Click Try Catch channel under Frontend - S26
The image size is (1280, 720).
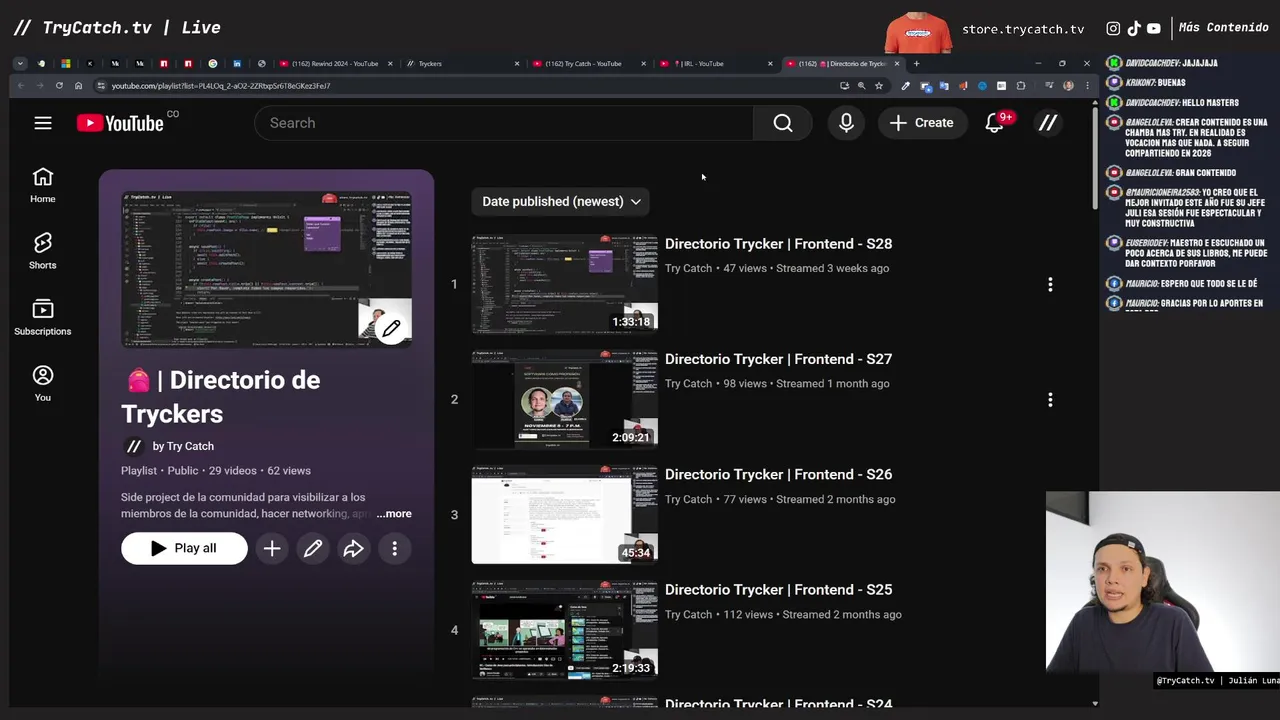(688, 499)
